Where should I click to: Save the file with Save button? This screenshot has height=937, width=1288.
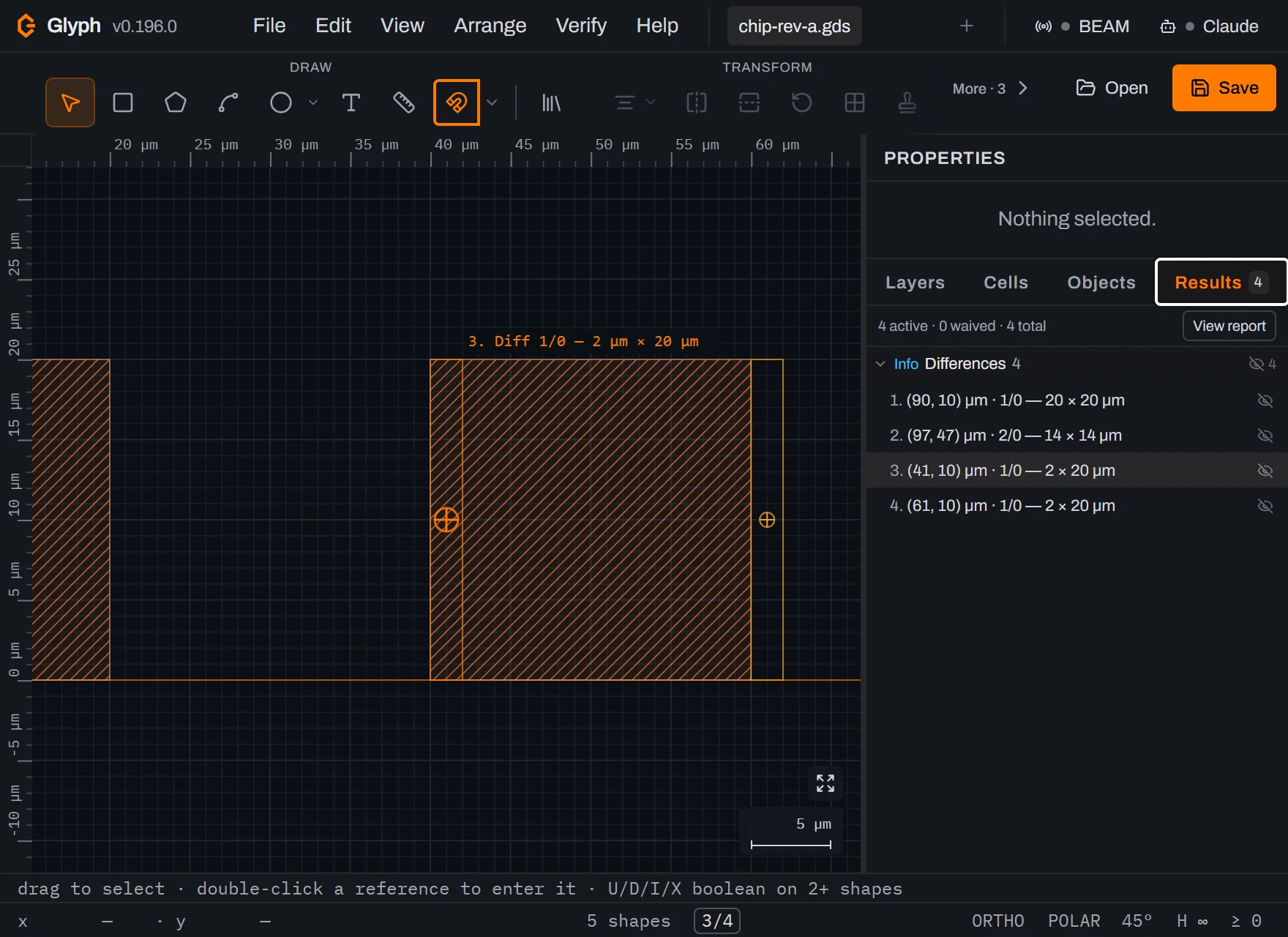point(1224,88)
